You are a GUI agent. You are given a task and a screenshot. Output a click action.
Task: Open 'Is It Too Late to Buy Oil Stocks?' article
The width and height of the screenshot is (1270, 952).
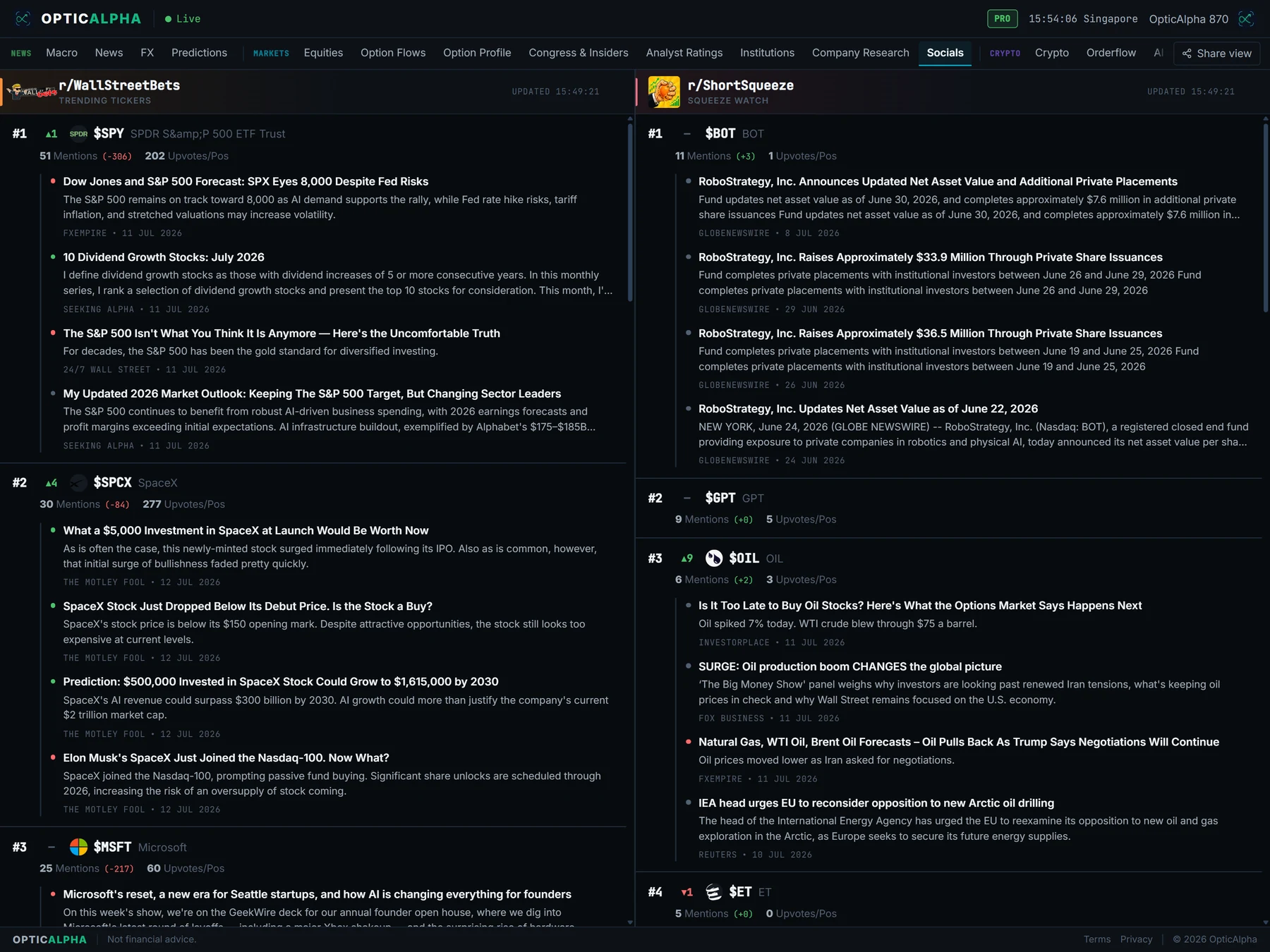tap(920, 605)
